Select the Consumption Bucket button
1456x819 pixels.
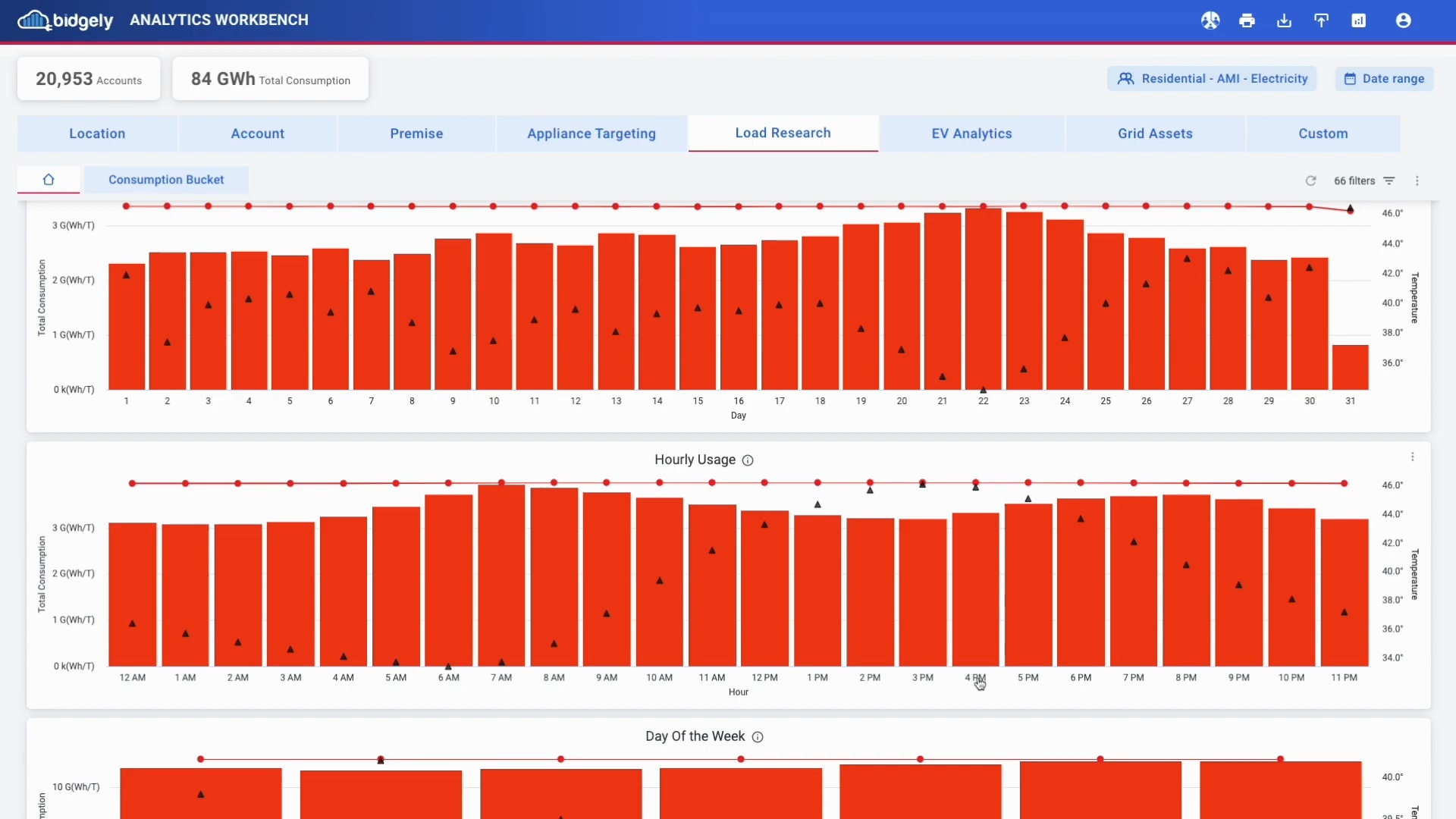coord(166,180)
